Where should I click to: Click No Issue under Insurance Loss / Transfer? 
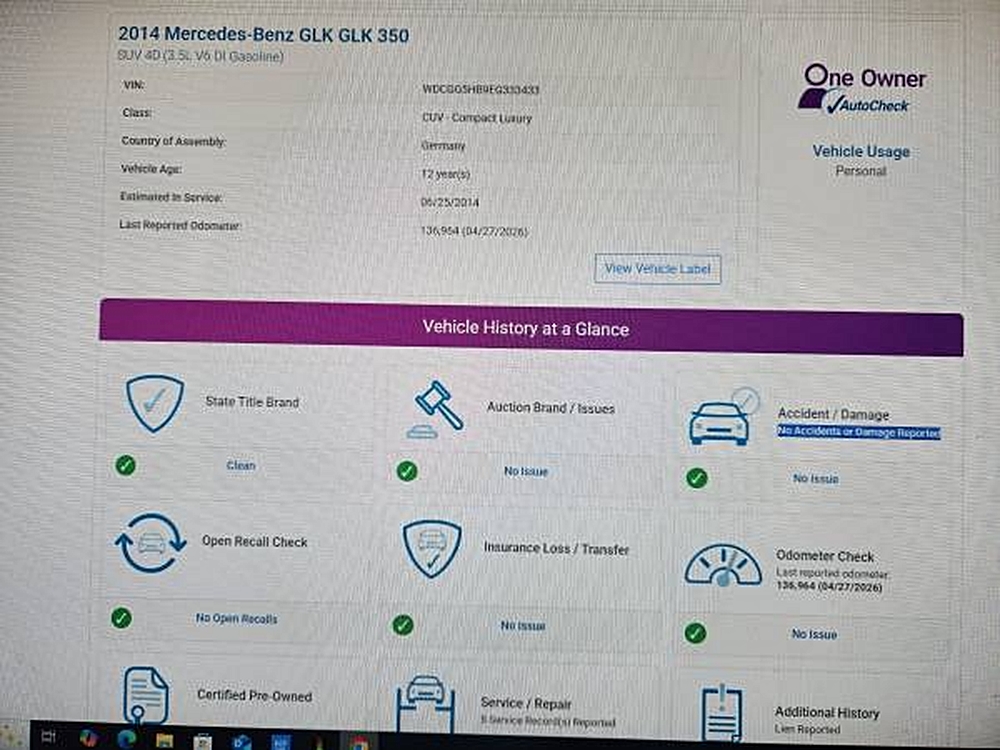tap(523, 626)
